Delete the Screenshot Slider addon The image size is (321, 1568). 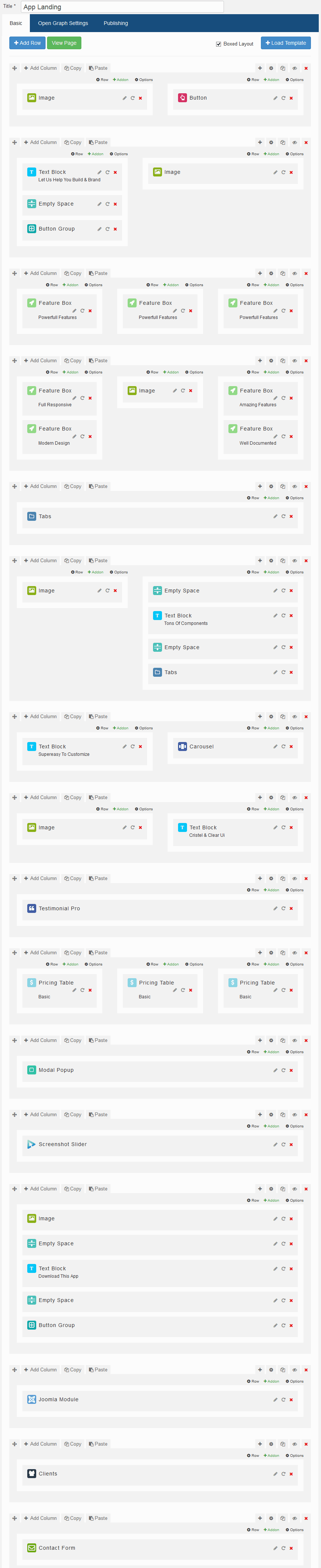[291, 1145]
